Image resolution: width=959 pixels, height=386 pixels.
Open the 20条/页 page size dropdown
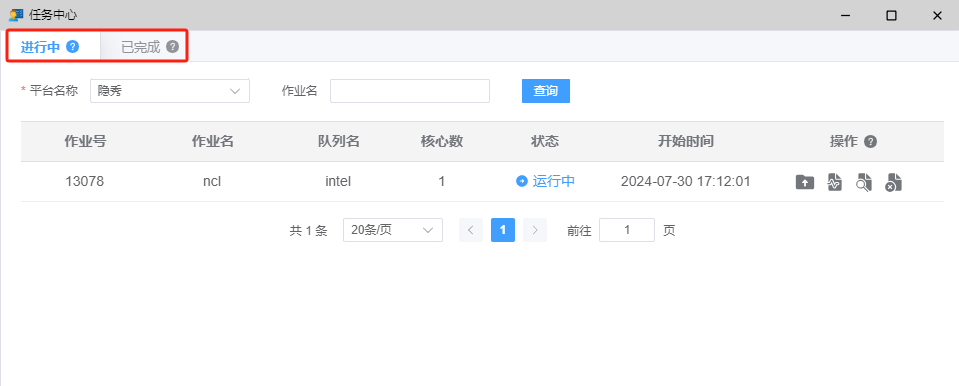pyautogui.click(x=393, y=230)
